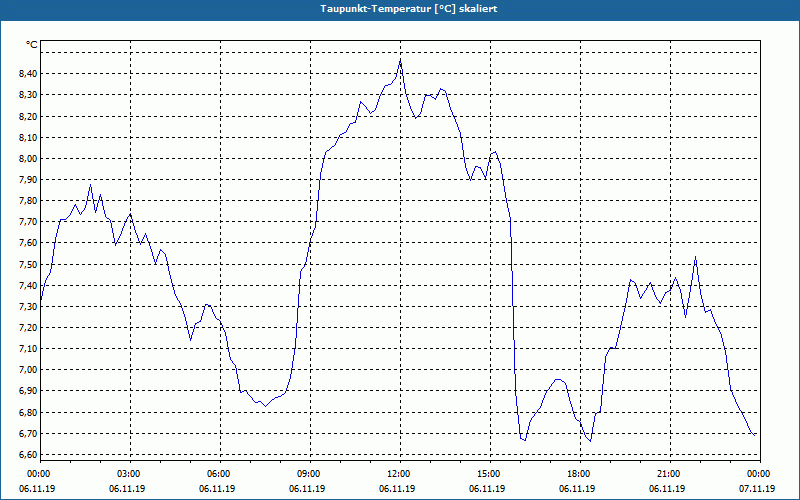800x500 pixels.
Task: Click the 06.11.19 date under 06:00
Action: point(217,488)
